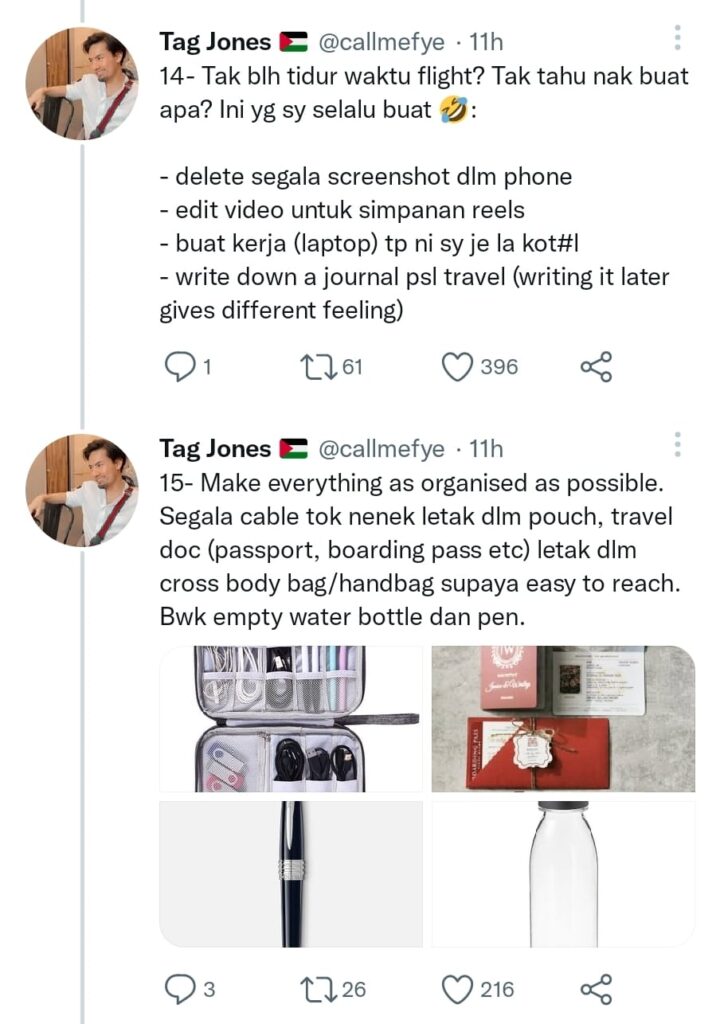720x1024 pixels.
Task: Open Tag Jones avatar on second tweet
Action: tap(82, 490)
